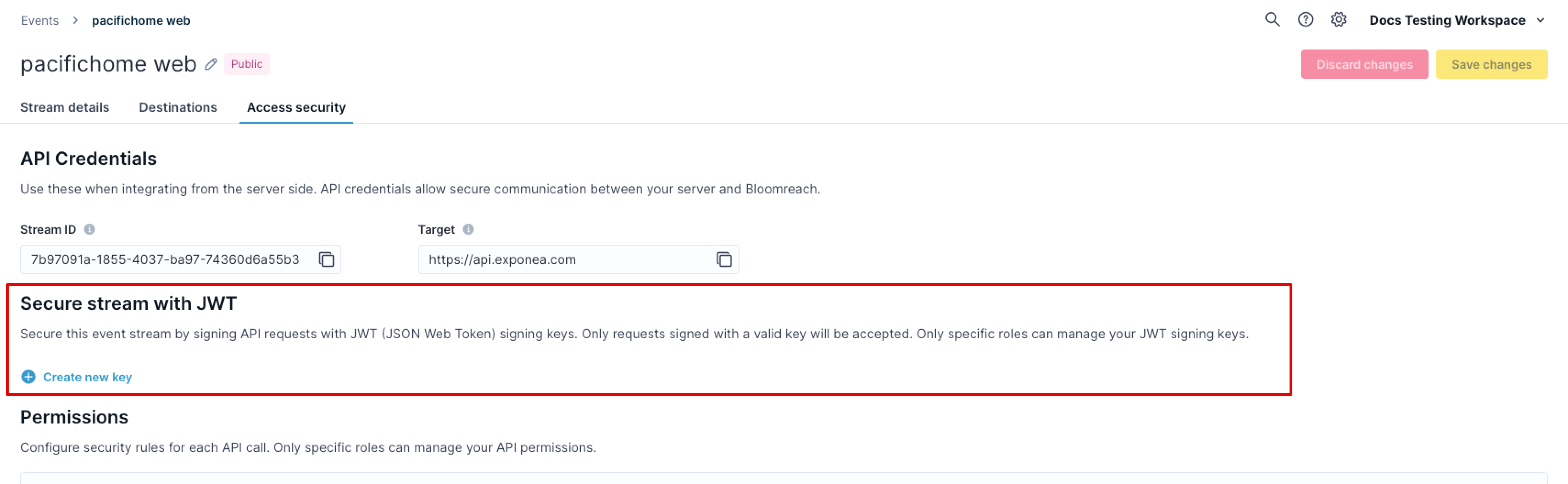The width and height of the screenshot is (1568, 484).
Task: Copy the Target URL value
Action: pyautogui.click(x=724, y=259)
